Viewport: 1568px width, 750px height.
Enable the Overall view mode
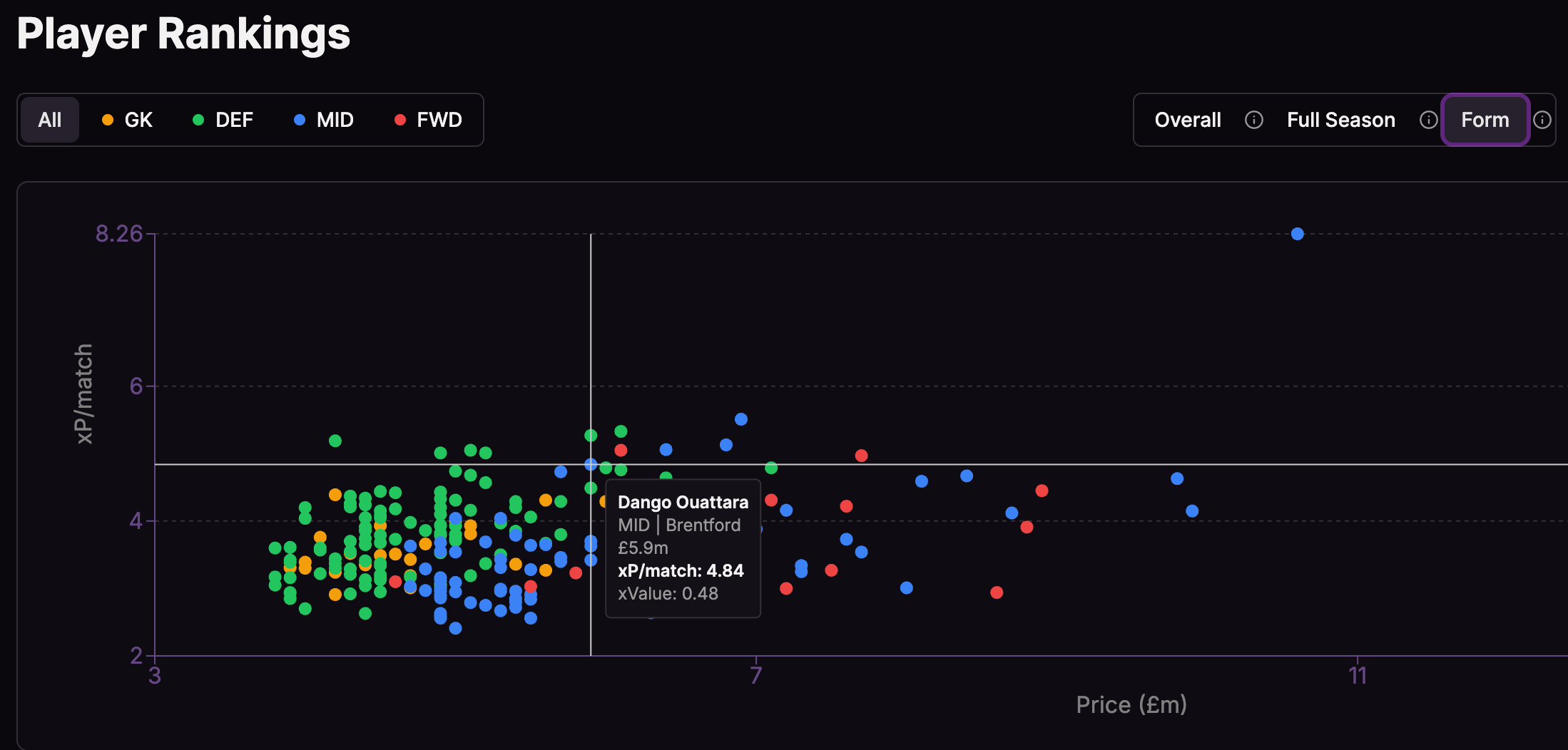[1187, 120]
